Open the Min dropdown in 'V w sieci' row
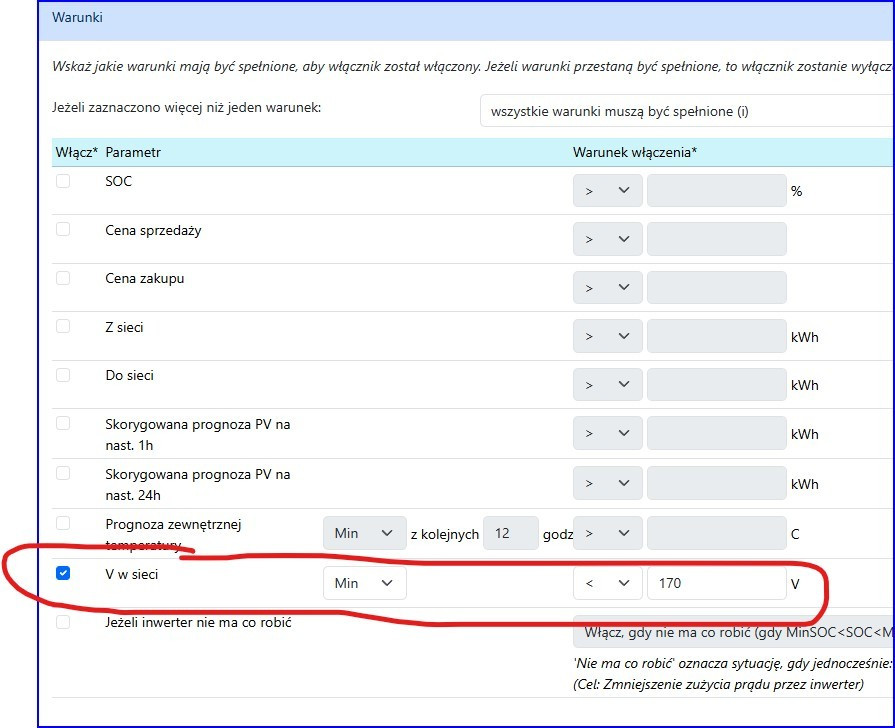The width and height of the screenshot is (895, 728). click(x=364, y=583)
